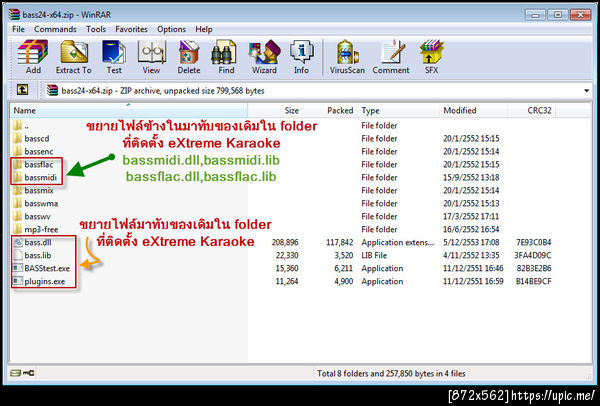
Task: Click CRC32 value 7E93C0B4
Action: (x=533, y=242)
